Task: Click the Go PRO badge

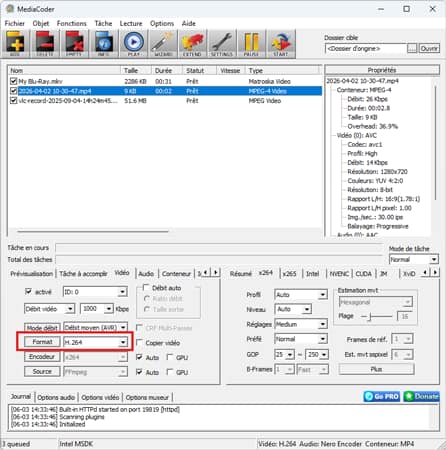Action: 382,396
